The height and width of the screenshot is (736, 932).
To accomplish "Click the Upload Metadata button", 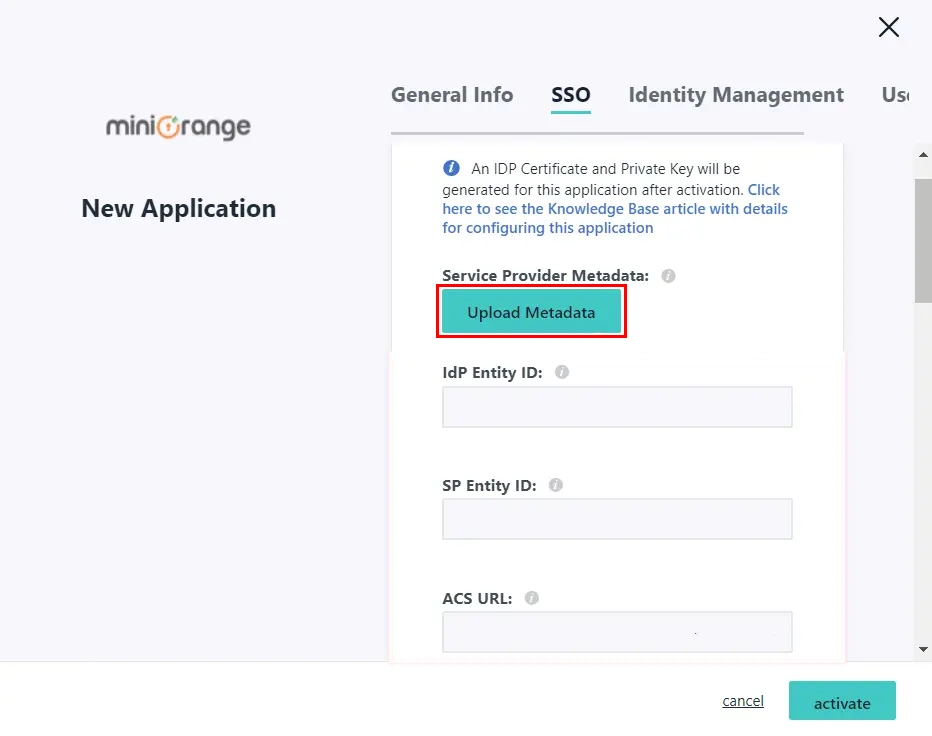I will (531, 312).
